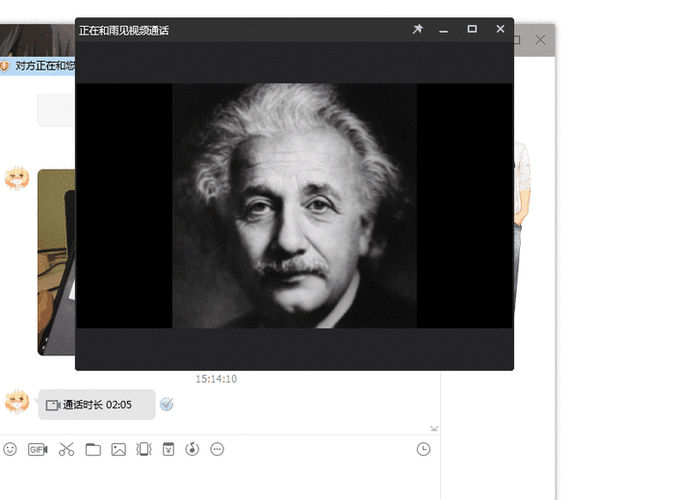Open the emoji picker in chat toolbar
Viewport: 674px width, 500px height.
[10, 450]
